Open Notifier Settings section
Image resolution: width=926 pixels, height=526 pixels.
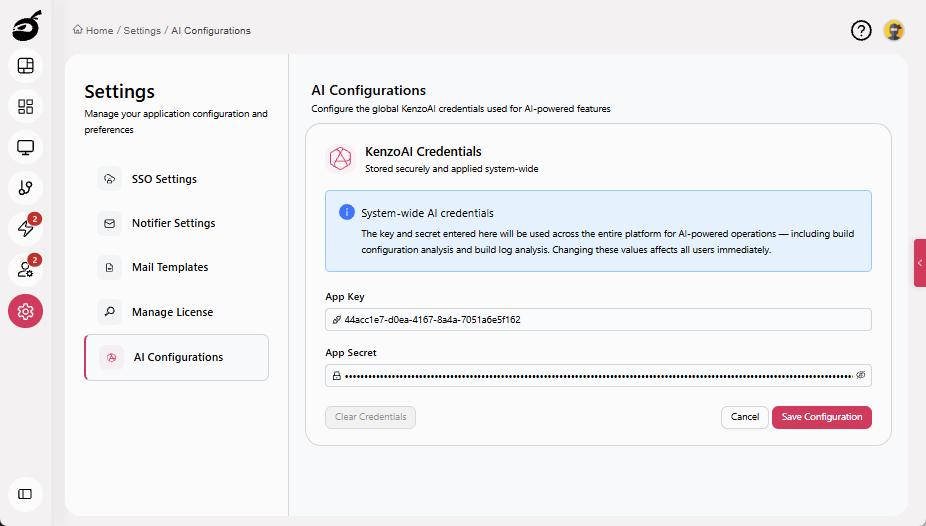pos(177,223)
